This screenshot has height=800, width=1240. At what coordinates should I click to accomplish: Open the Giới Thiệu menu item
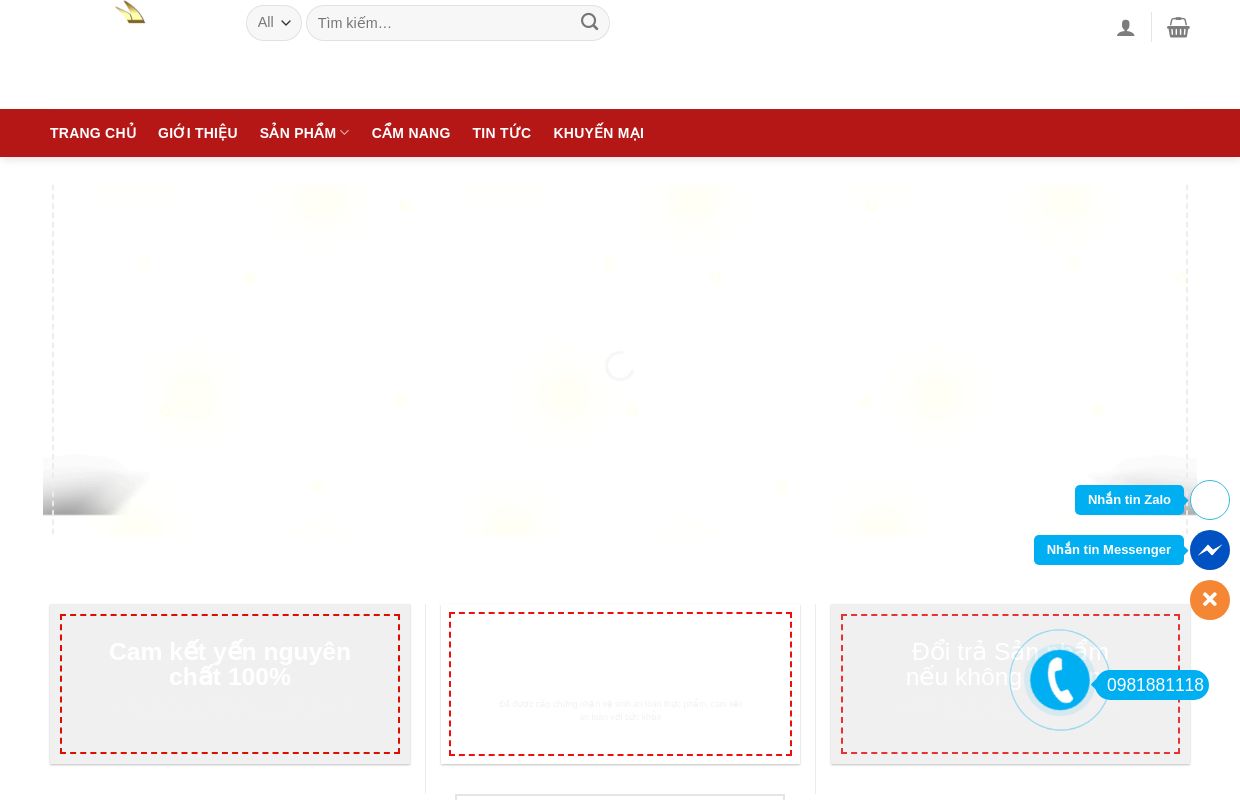198,133
